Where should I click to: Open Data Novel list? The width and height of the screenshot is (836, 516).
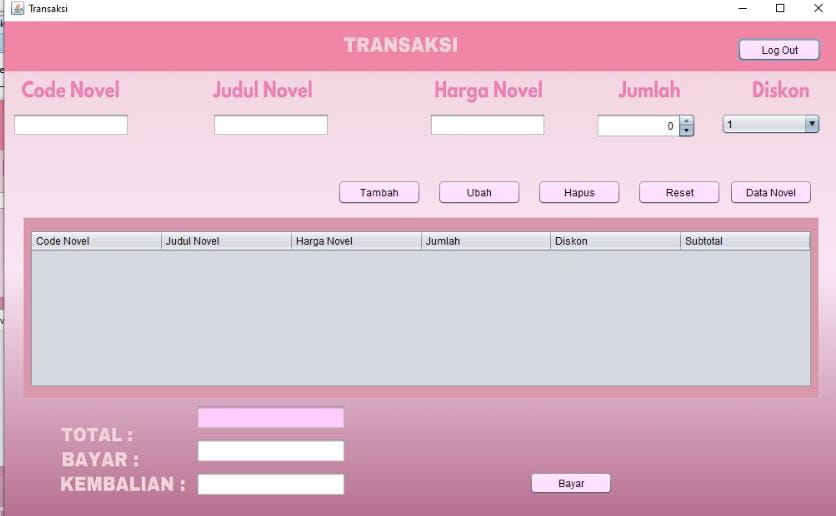[770, 193]
